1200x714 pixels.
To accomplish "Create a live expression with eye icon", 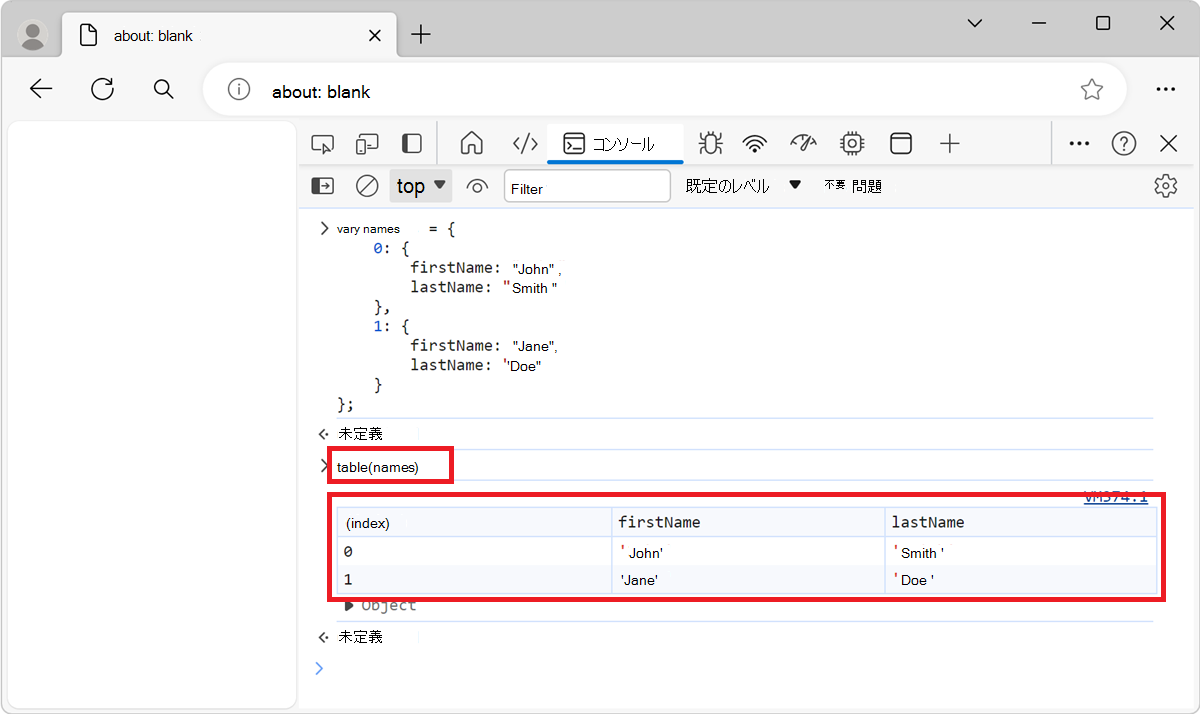I will pos(477,185).
